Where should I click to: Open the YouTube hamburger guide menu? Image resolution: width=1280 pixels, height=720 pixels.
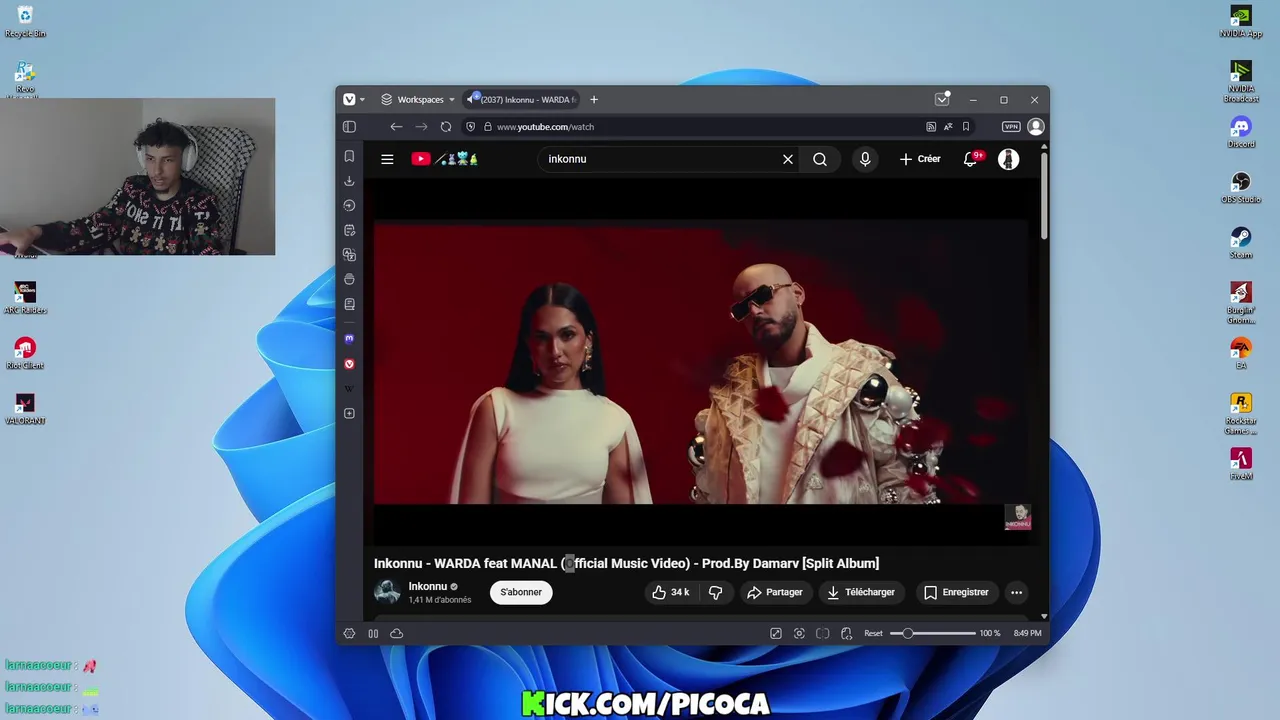click(387, 159)
